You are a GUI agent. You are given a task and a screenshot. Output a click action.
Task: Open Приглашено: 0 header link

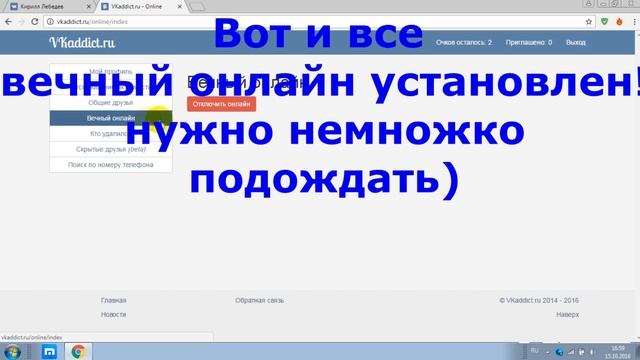[529, 42]
